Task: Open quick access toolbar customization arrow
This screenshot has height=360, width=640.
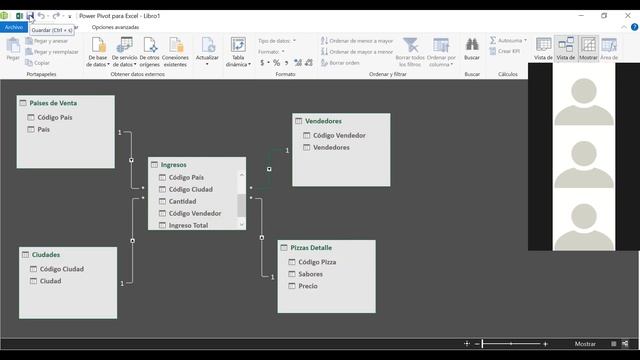Action: tap(70, 16)
